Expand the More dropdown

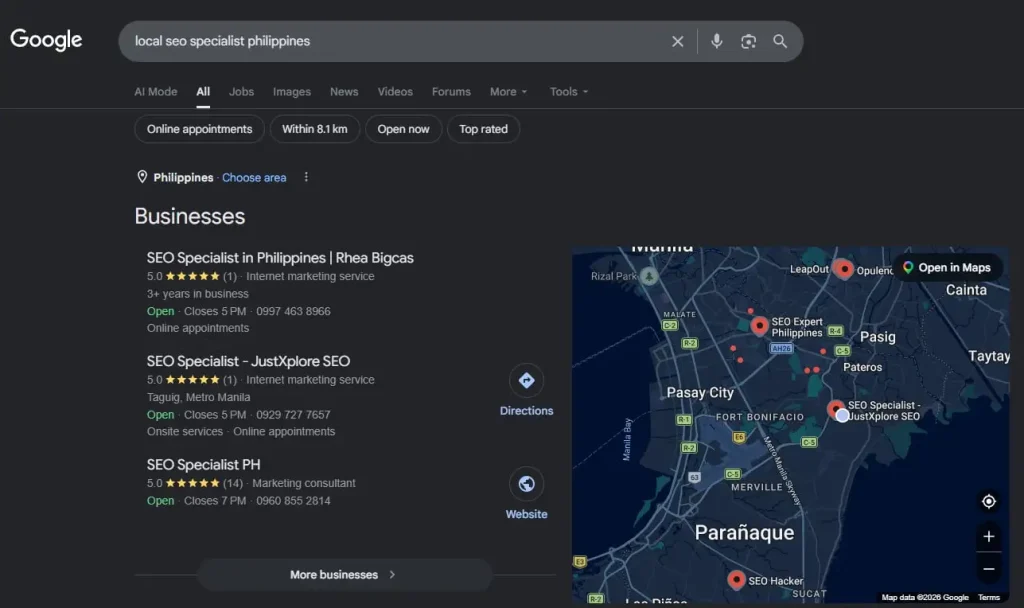(508, 92)
